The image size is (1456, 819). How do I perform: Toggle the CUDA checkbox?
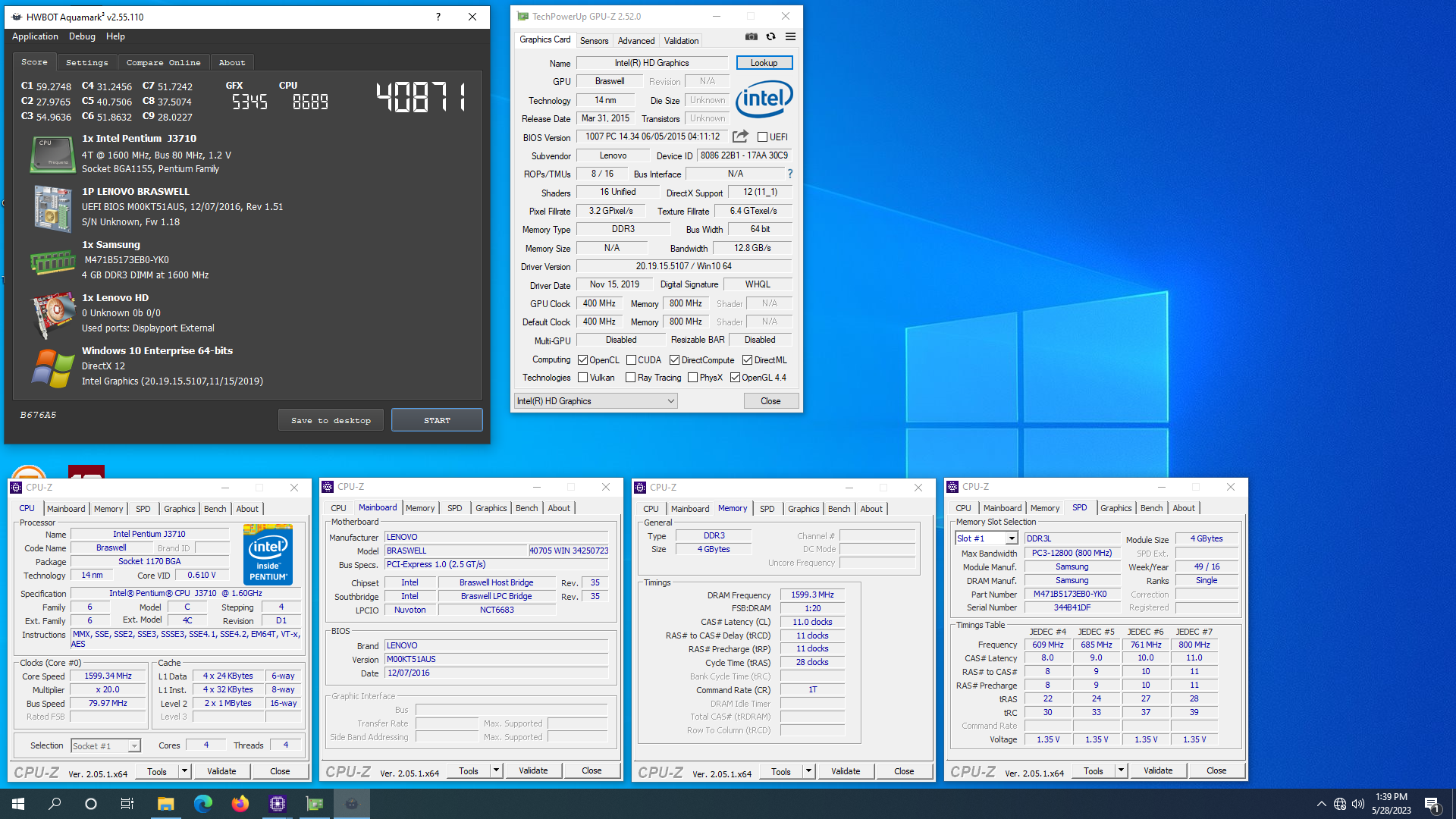[631, 360]
